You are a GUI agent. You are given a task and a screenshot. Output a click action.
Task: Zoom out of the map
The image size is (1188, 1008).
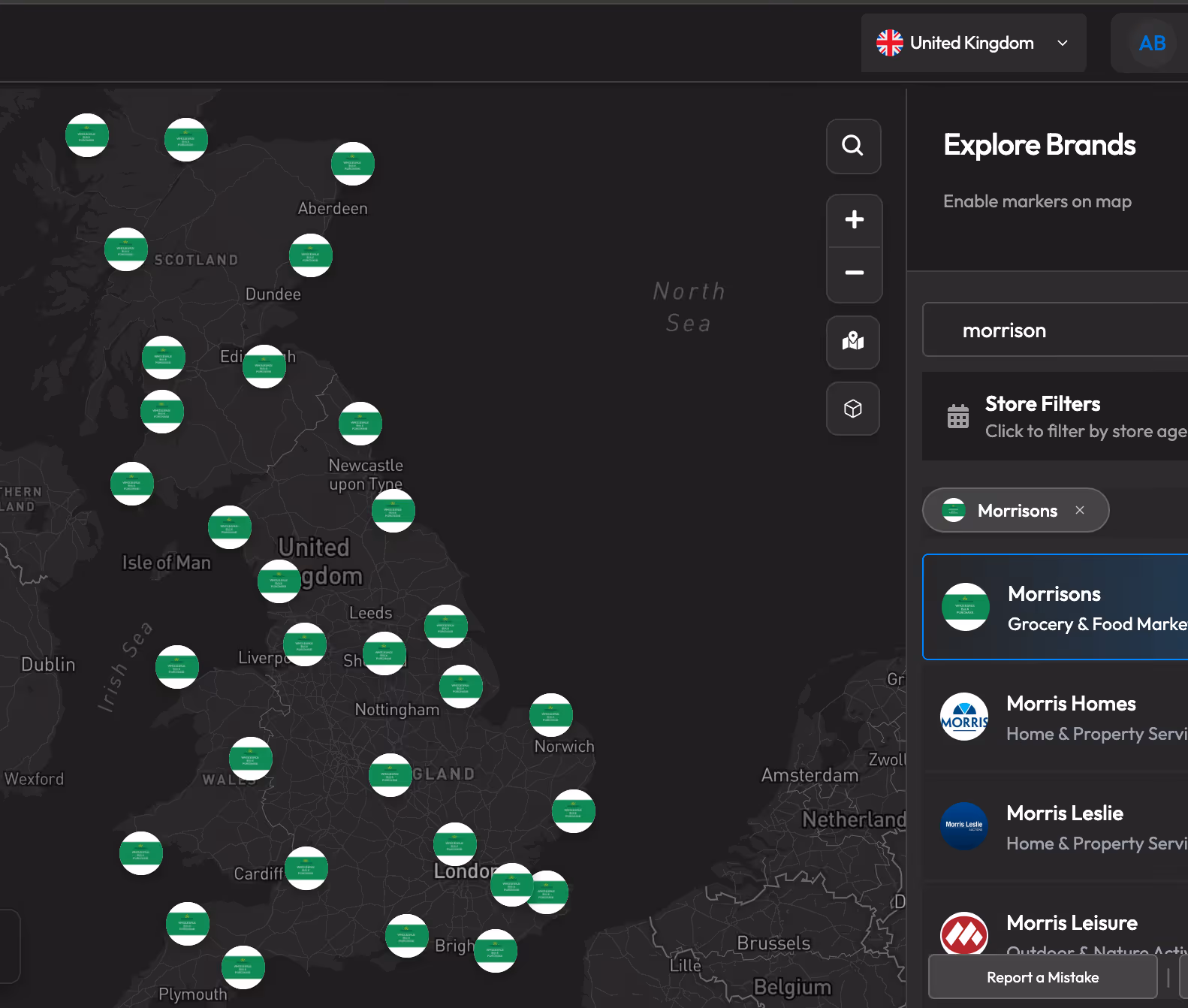[854, 273]
